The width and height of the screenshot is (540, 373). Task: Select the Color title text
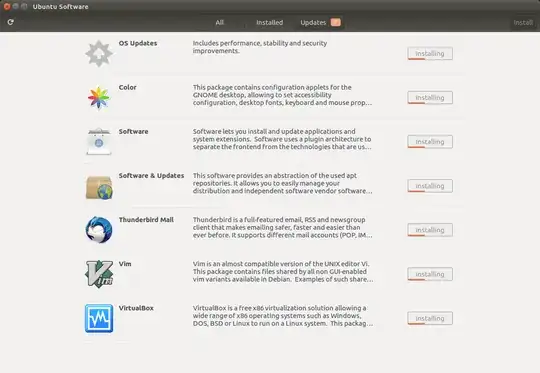127,87
